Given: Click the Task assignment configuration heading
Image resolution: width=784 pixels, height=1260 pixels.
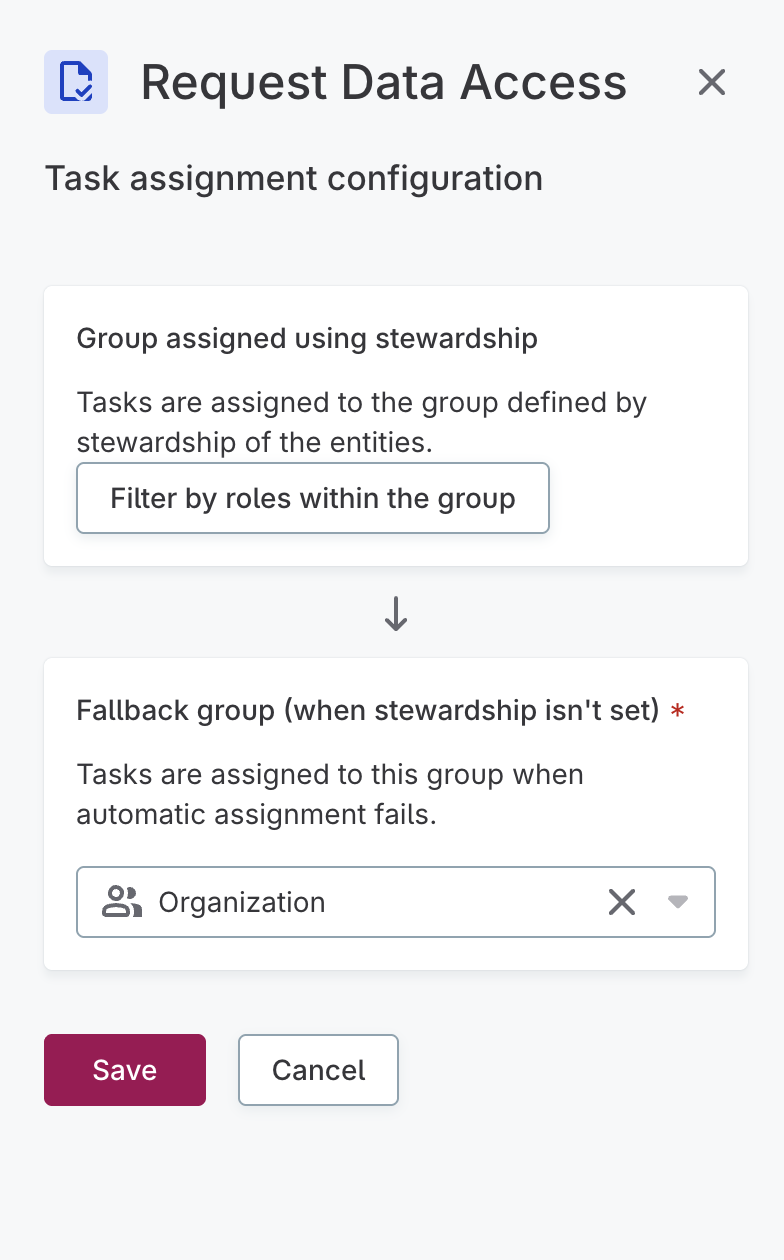Looking at the screenshot, I should (x=294, y=179).
